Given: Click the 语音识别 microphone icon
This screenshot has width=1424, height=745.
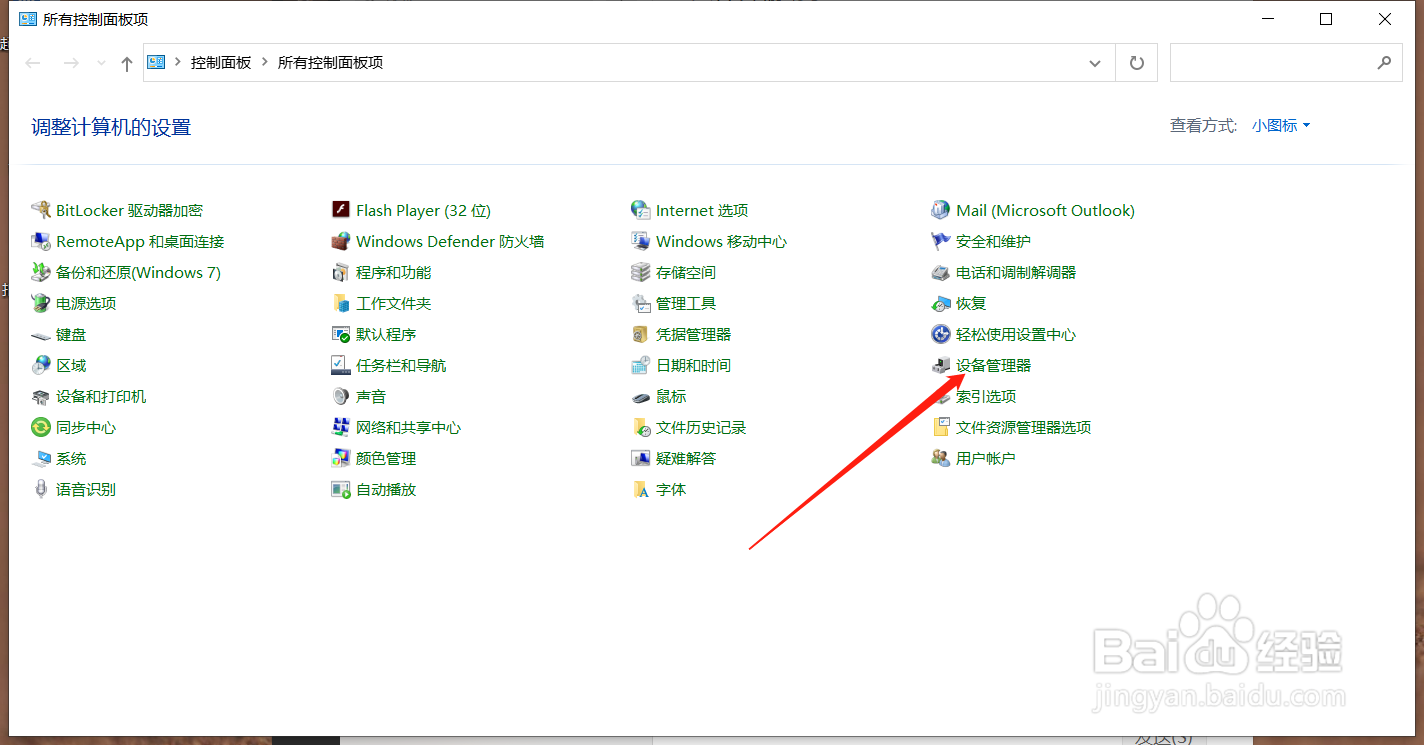Looking at the screenshot, I should tap(41, 489).
